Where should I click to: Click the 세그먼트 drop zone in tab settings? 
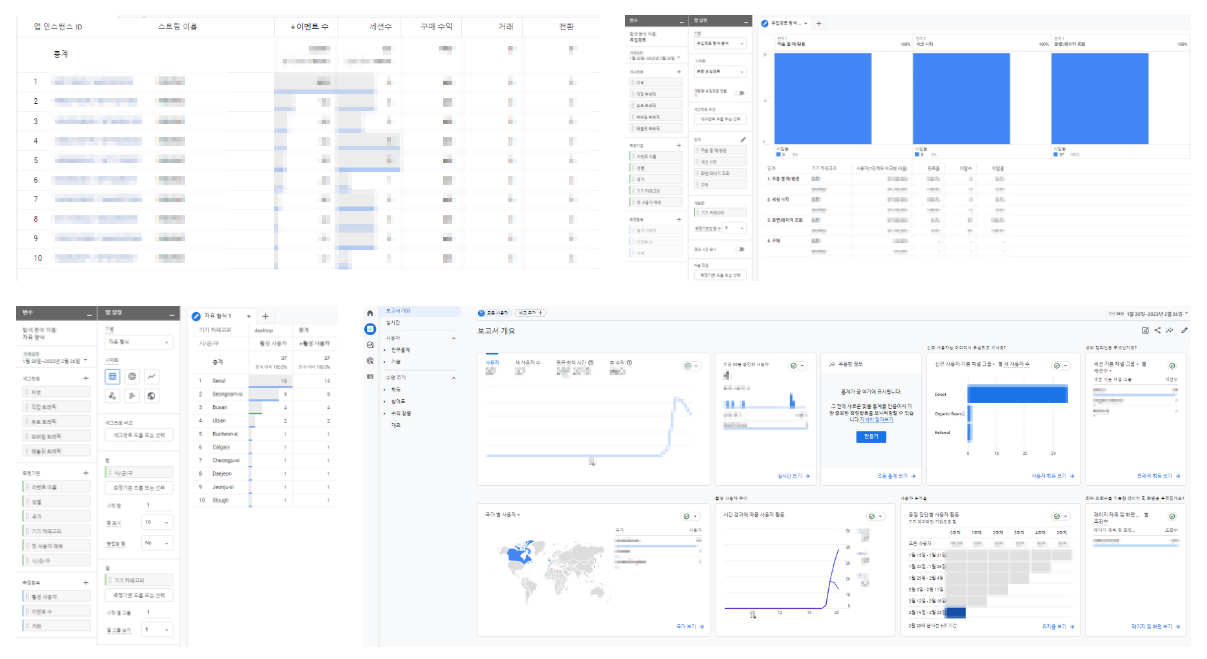139,435
